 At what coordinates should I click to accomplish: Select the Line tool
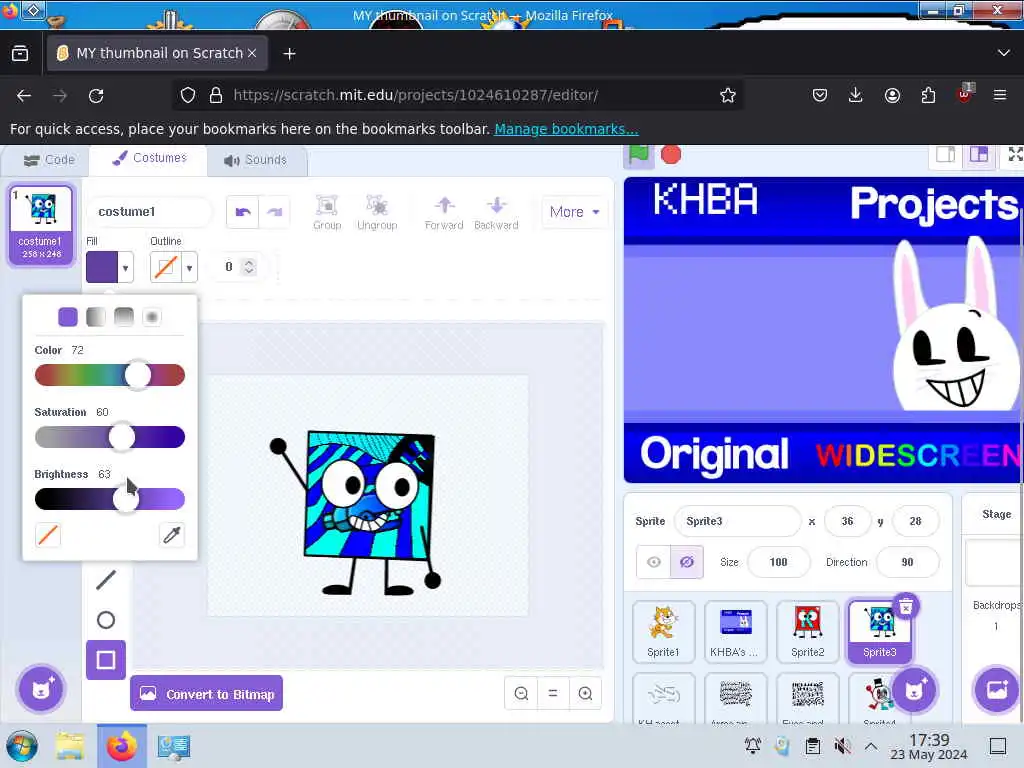point(106,579)
